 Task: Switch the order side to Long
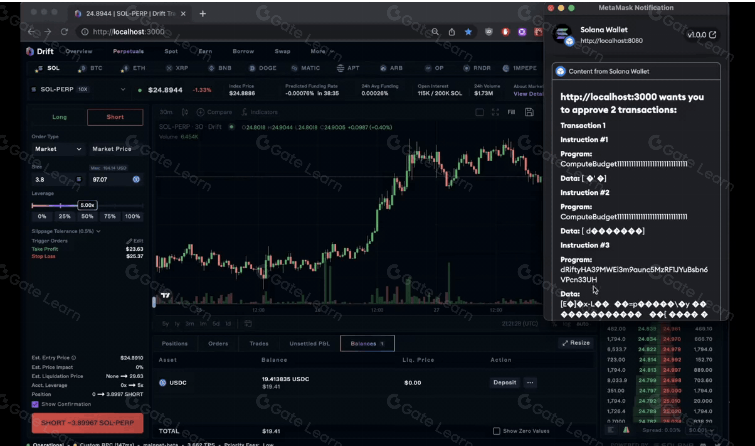click(x=59, y=118)
